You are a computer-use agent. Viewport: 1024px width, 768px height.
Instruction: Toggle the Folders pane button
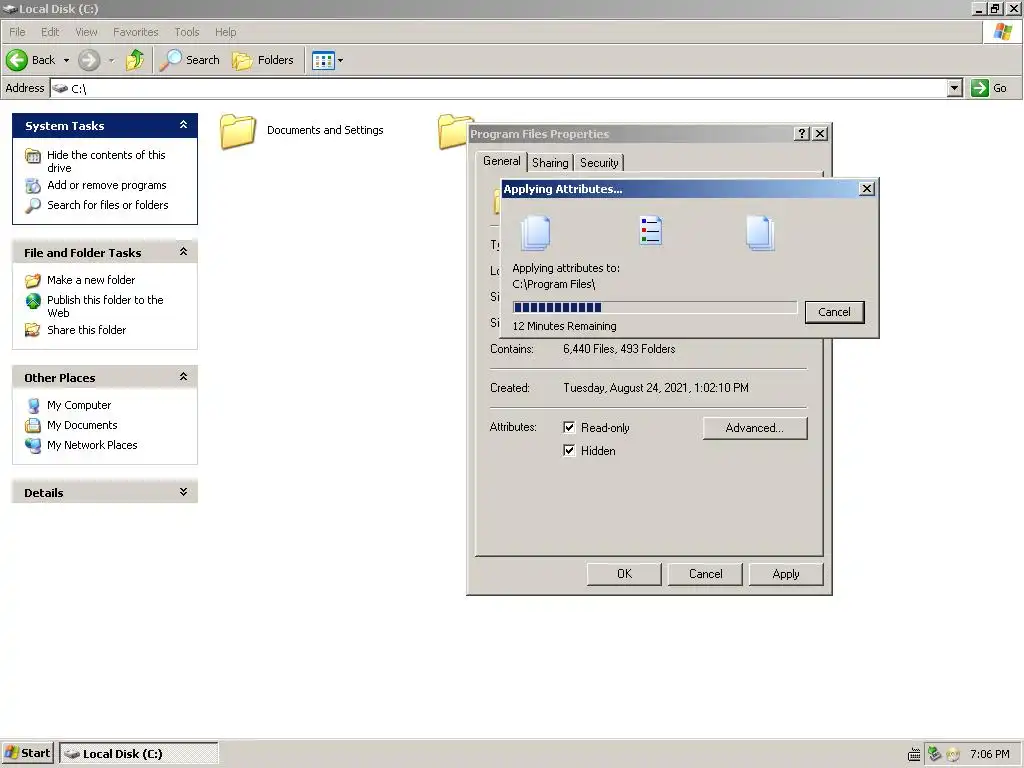click(263, 60)
